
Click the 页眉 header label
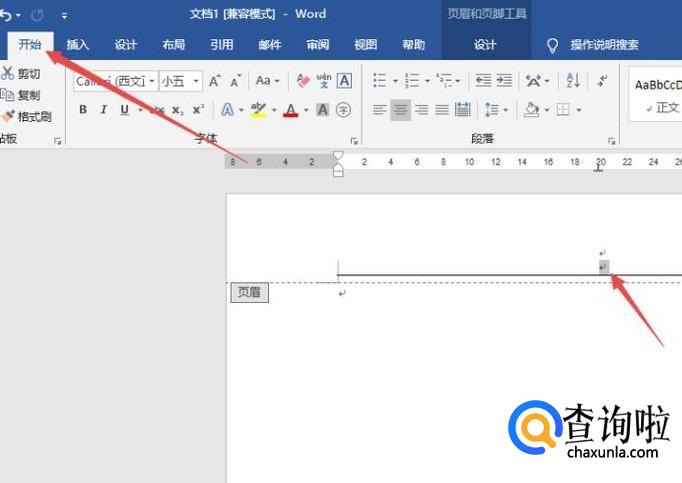(249, 292)
